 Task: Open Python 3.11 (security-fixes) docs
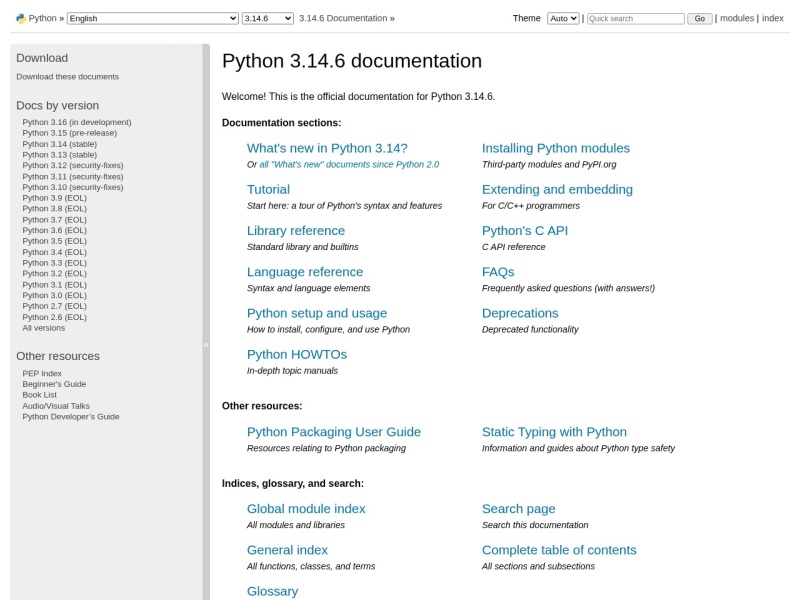coord(72,177)
